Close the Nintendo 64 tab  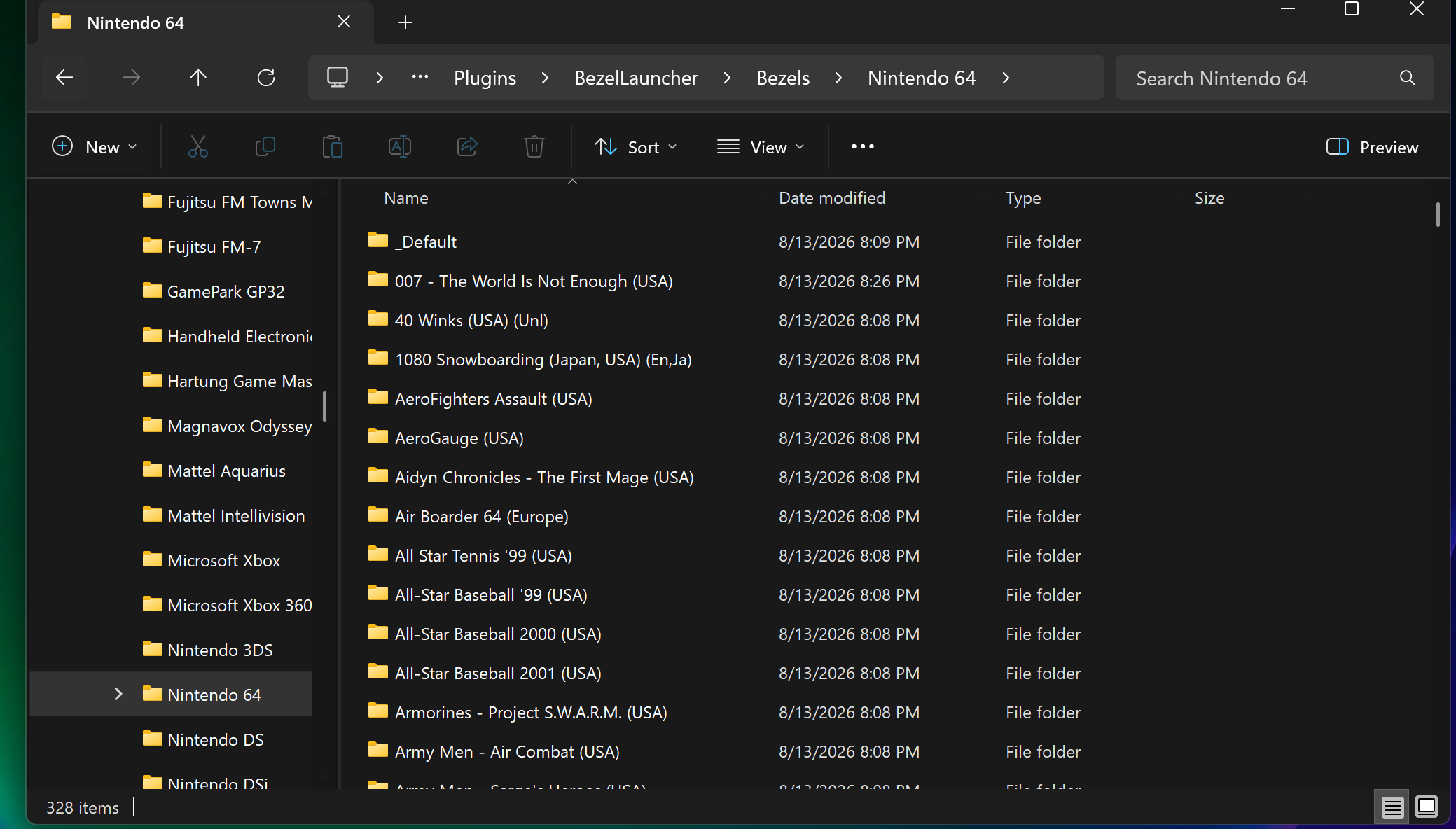point(344,22)
